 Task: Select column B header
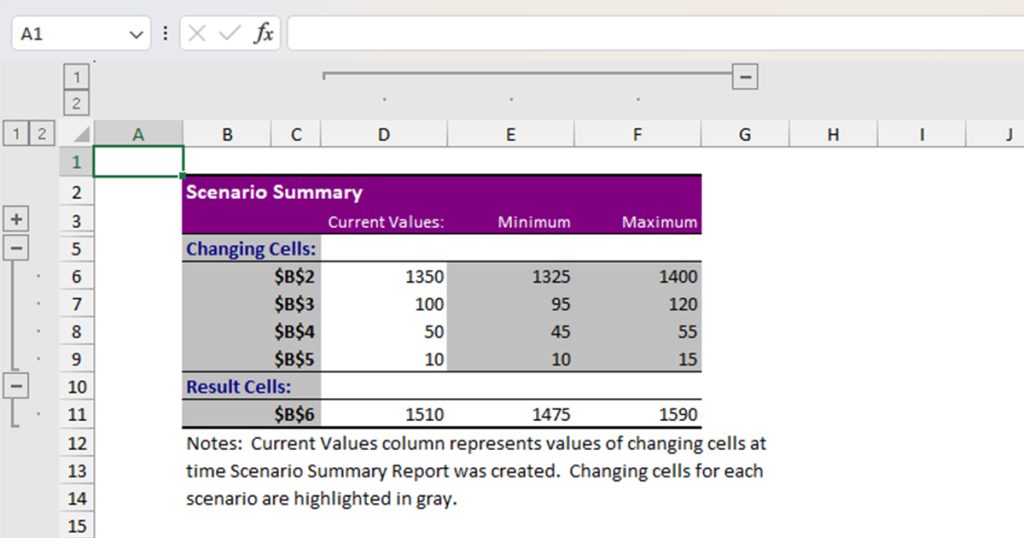pyautogui.click(x=227, y=134)
